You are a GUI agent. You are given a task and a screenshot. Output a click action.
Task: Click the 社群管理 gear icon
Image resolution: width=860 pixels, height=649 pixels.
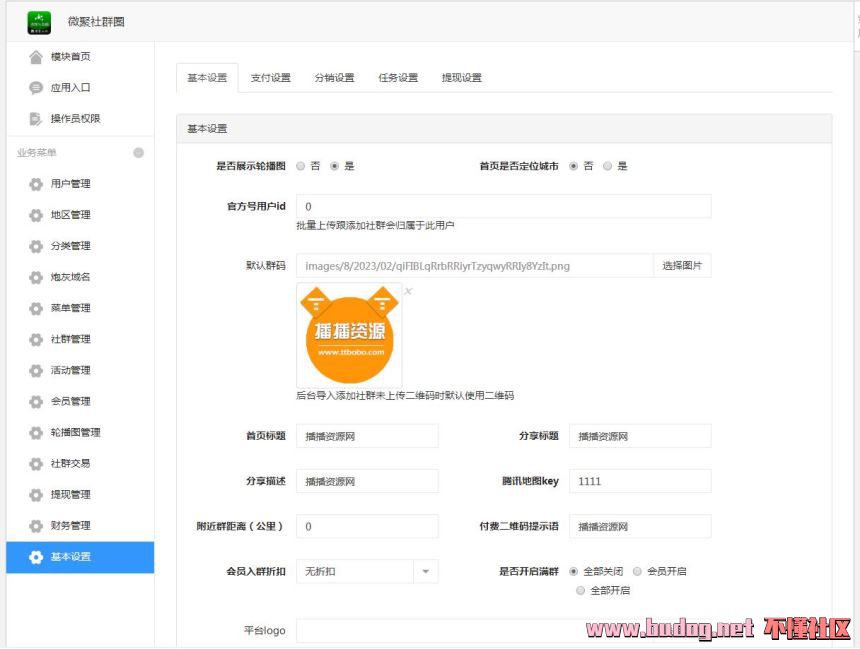click(36, 340)
